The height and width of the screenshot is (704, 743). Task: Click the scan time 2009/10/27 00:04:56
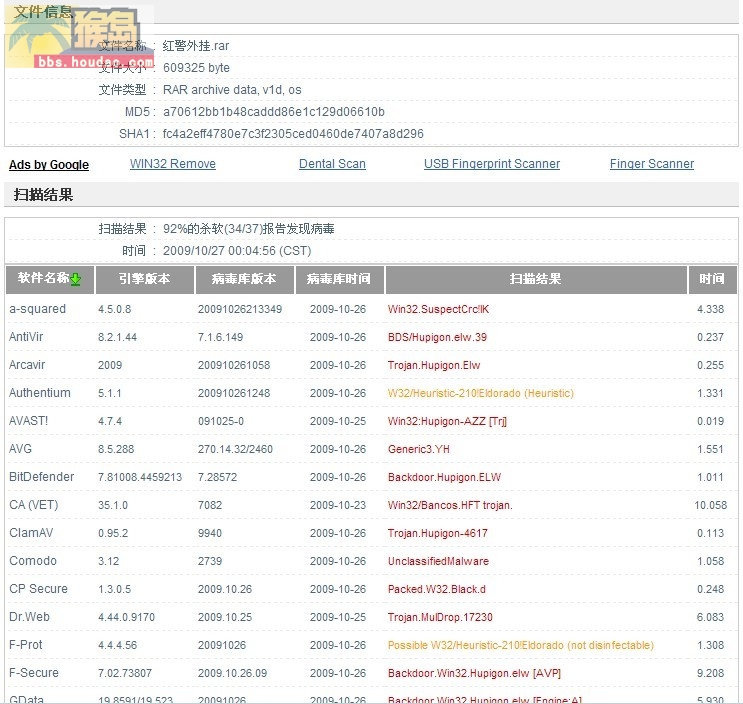coord(237,251)
